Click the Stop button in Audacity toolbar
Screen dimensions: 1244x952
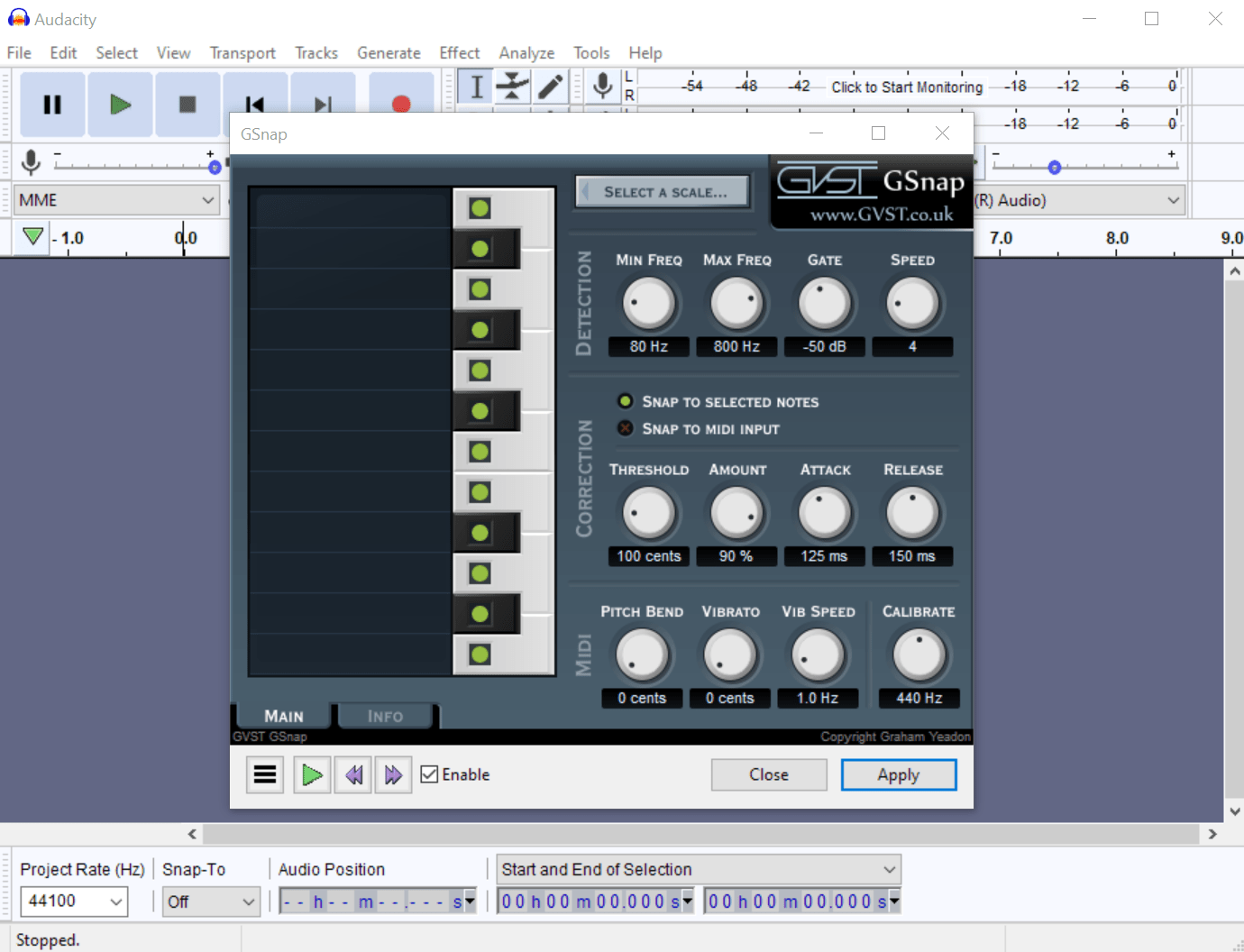coord(188,105)
